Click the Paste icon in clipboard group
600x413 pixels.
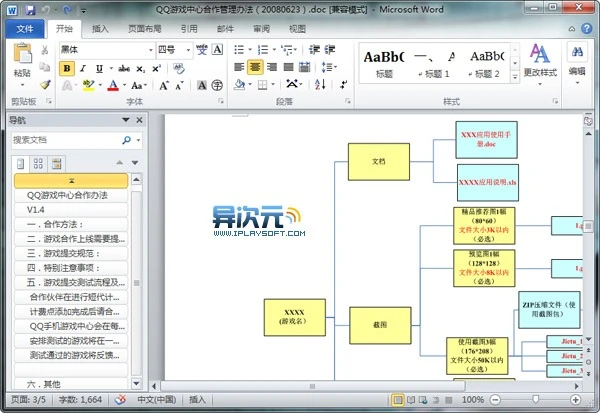(22, 53)
